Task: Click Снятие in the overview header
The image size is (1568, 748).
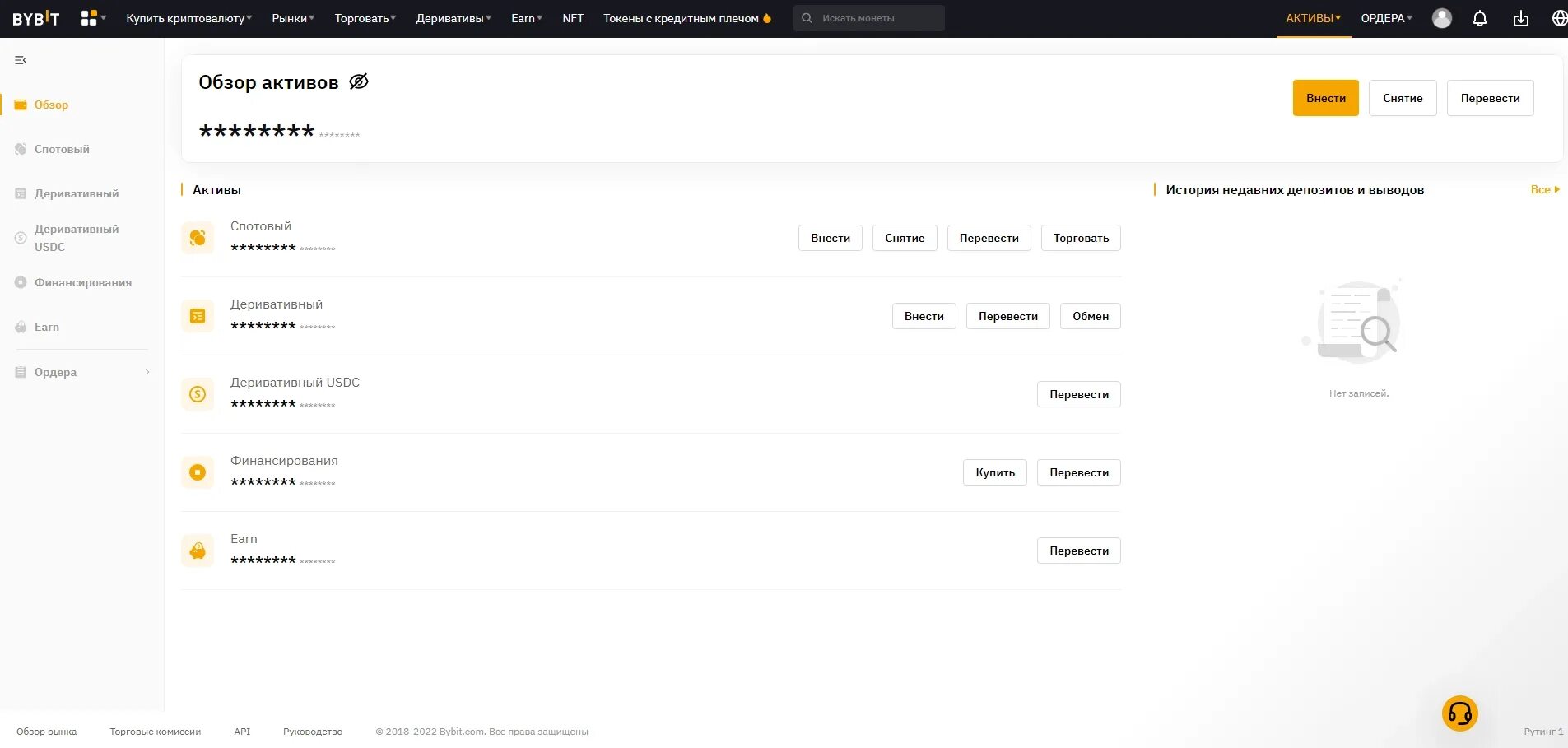Action: [1403, 98]
